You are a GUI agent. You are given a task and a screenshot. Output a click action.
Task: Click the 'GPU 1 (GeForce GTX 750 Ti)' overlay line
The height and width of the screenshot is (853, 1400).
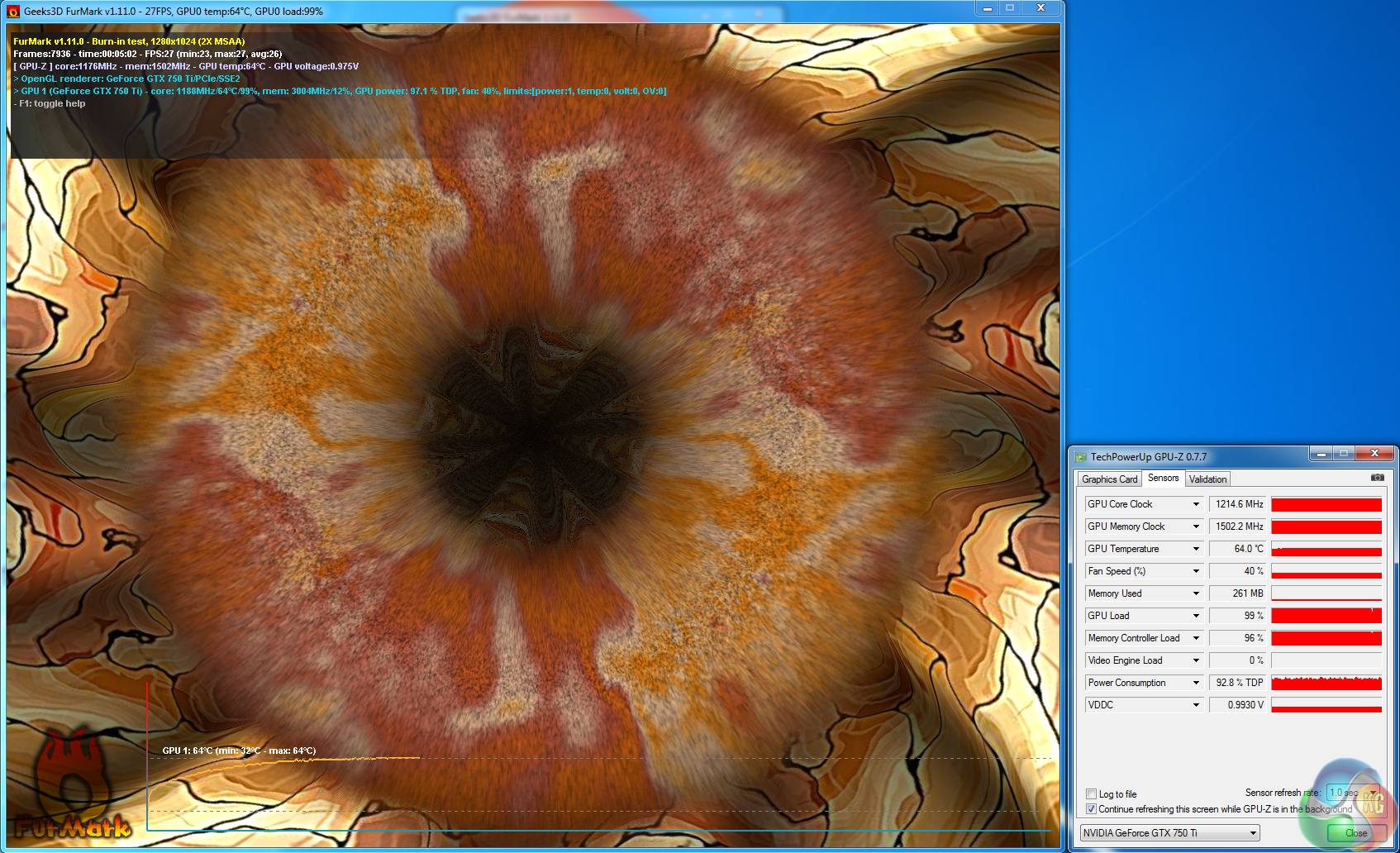tap(340, 91)
